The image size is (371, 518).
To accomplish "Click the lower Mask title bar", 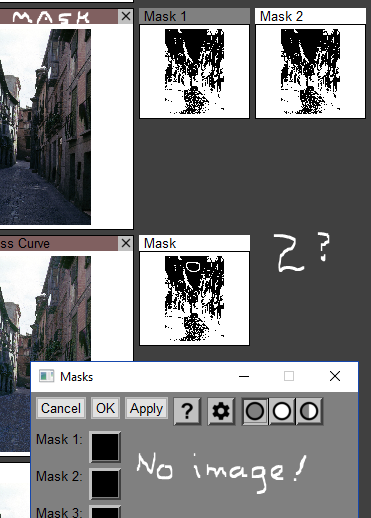I will click(x=194, y=243).
